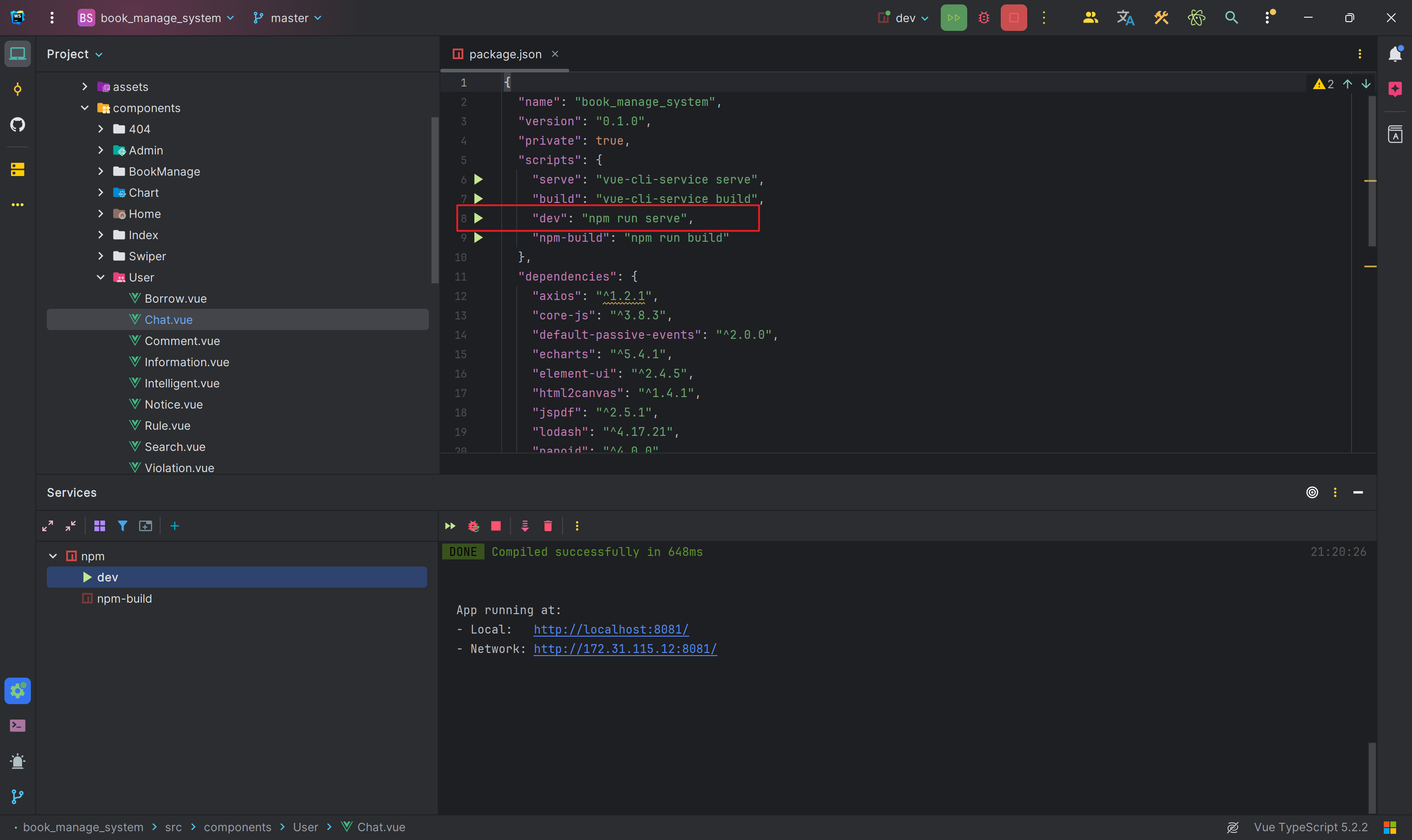Open the GitHub tool window icon
This screenshot has width=1412, height=840.
tap(18, 124)
